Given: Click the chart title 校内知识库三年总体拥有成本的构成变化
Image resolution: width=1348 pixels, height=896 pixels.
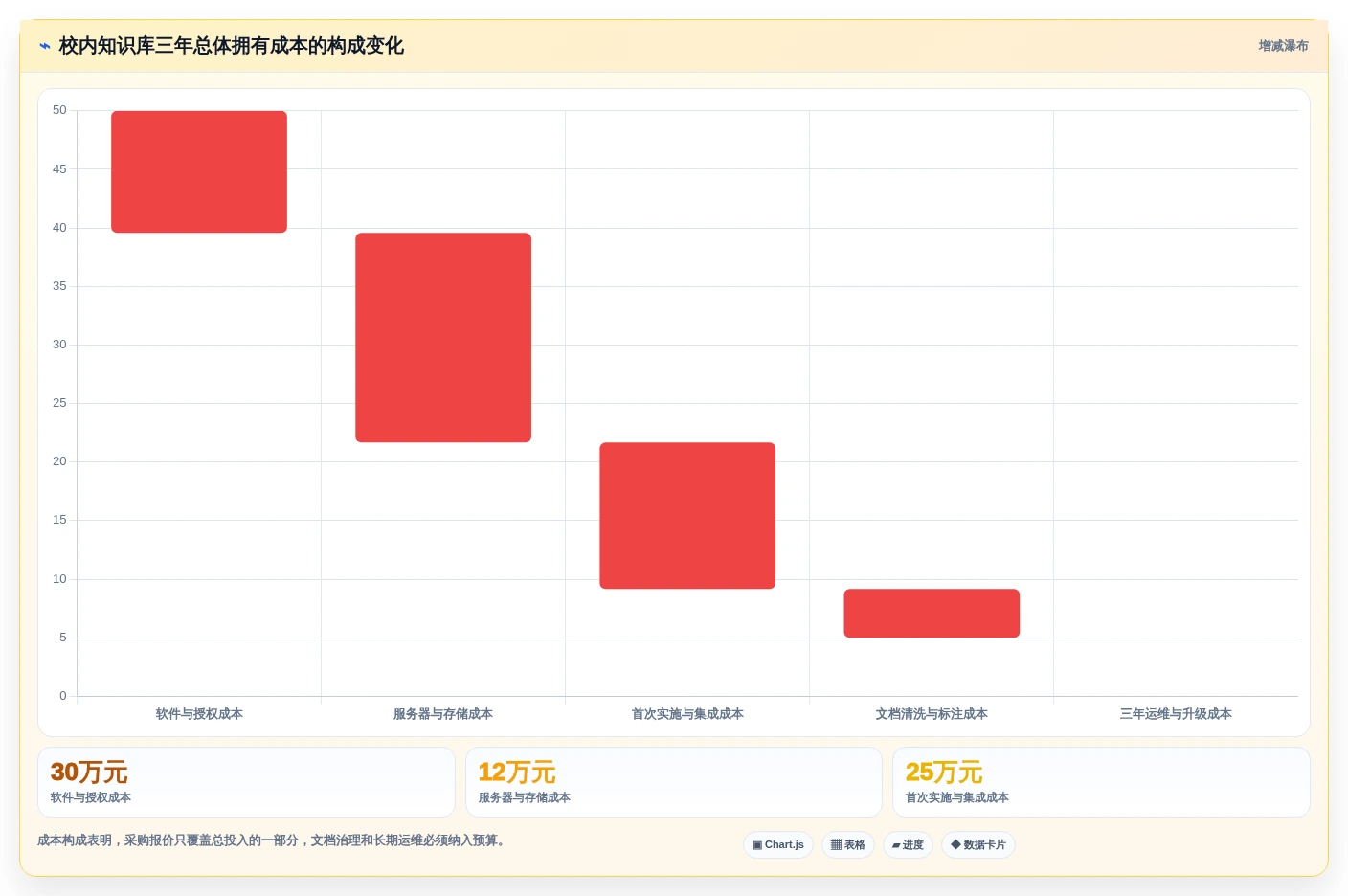Looking at the screenshot, I should click(231, 46).
